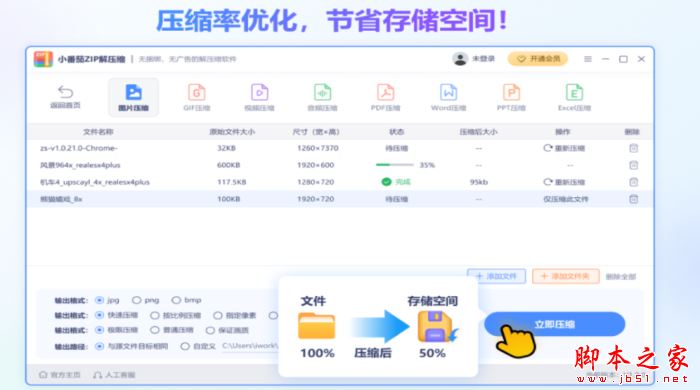Screen dimensions: 700x390
Task: Select file row ending 964x_realesx4plus
Action: pyautogui.click(x=340, y=165)
